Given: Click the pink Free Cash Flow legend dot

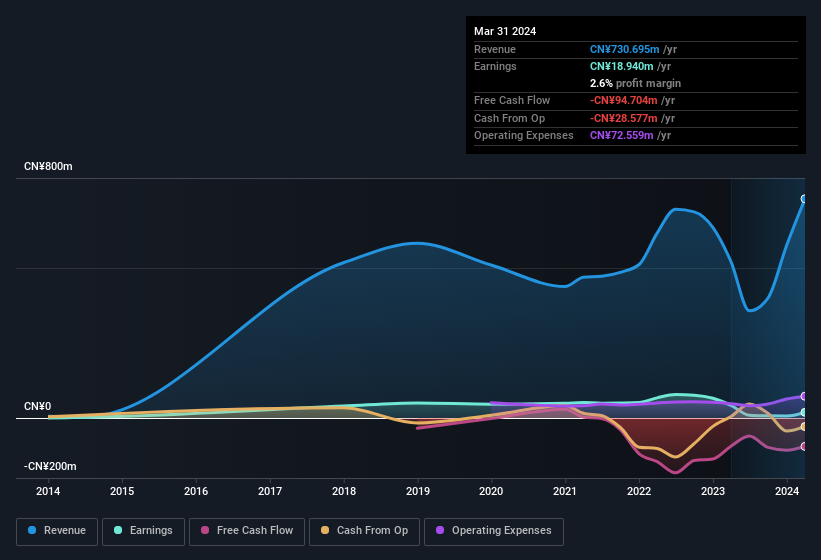Looking at the screenshot, I should click(x=205, y=530).
